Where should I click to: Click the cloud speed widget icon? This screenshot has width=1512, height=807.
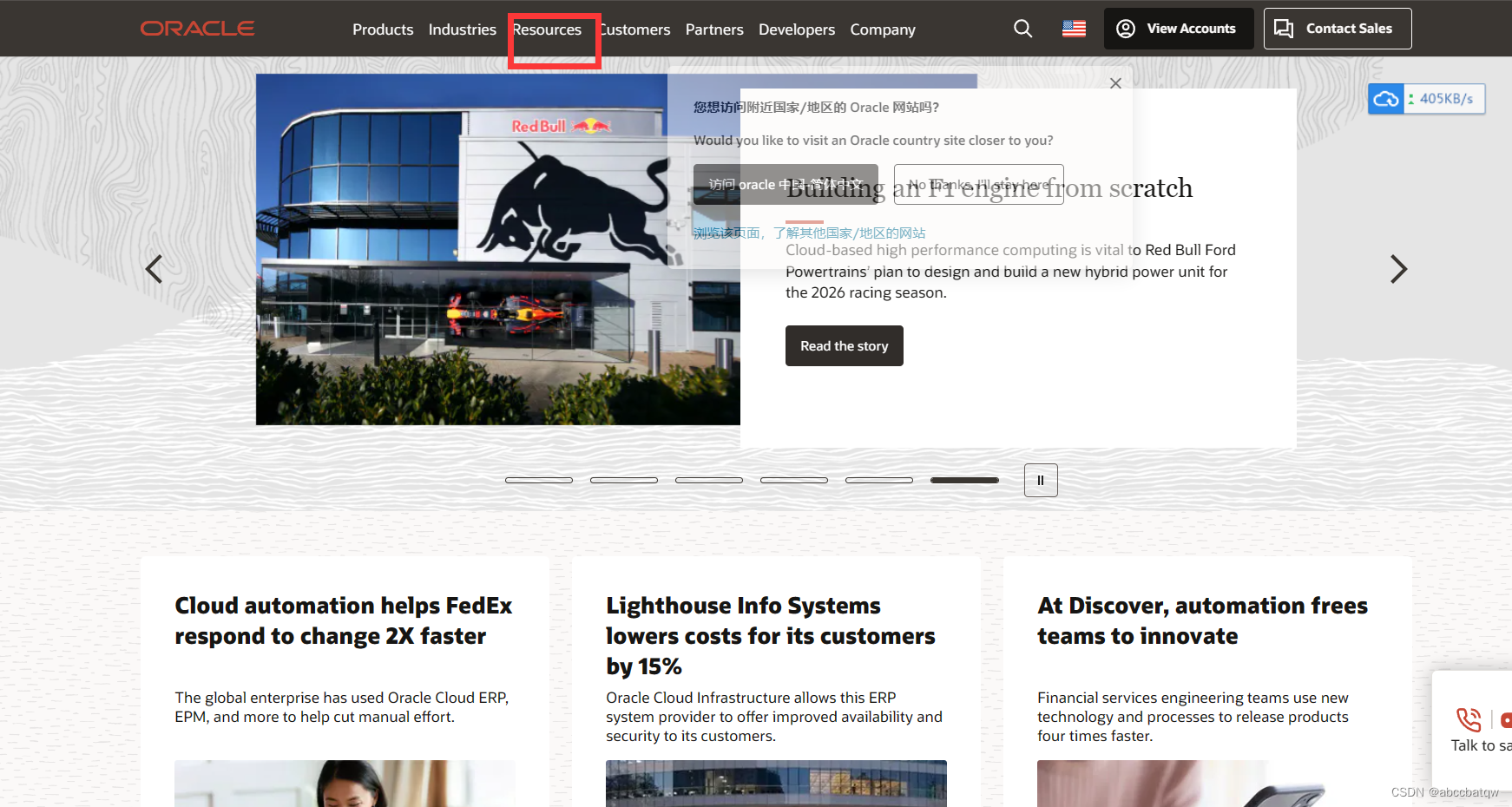pyautogui.click(x=1386, y=99)
